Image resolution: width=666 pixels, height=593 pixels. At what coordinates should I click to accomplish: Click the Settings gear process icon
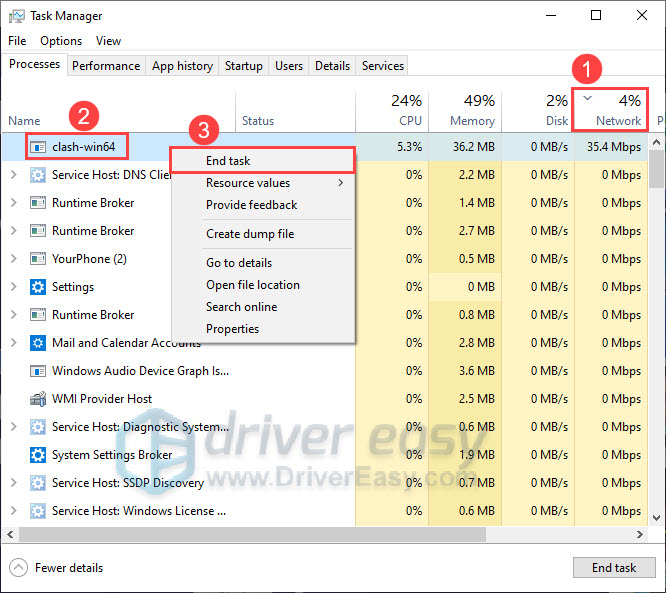[x=38, y=287]
